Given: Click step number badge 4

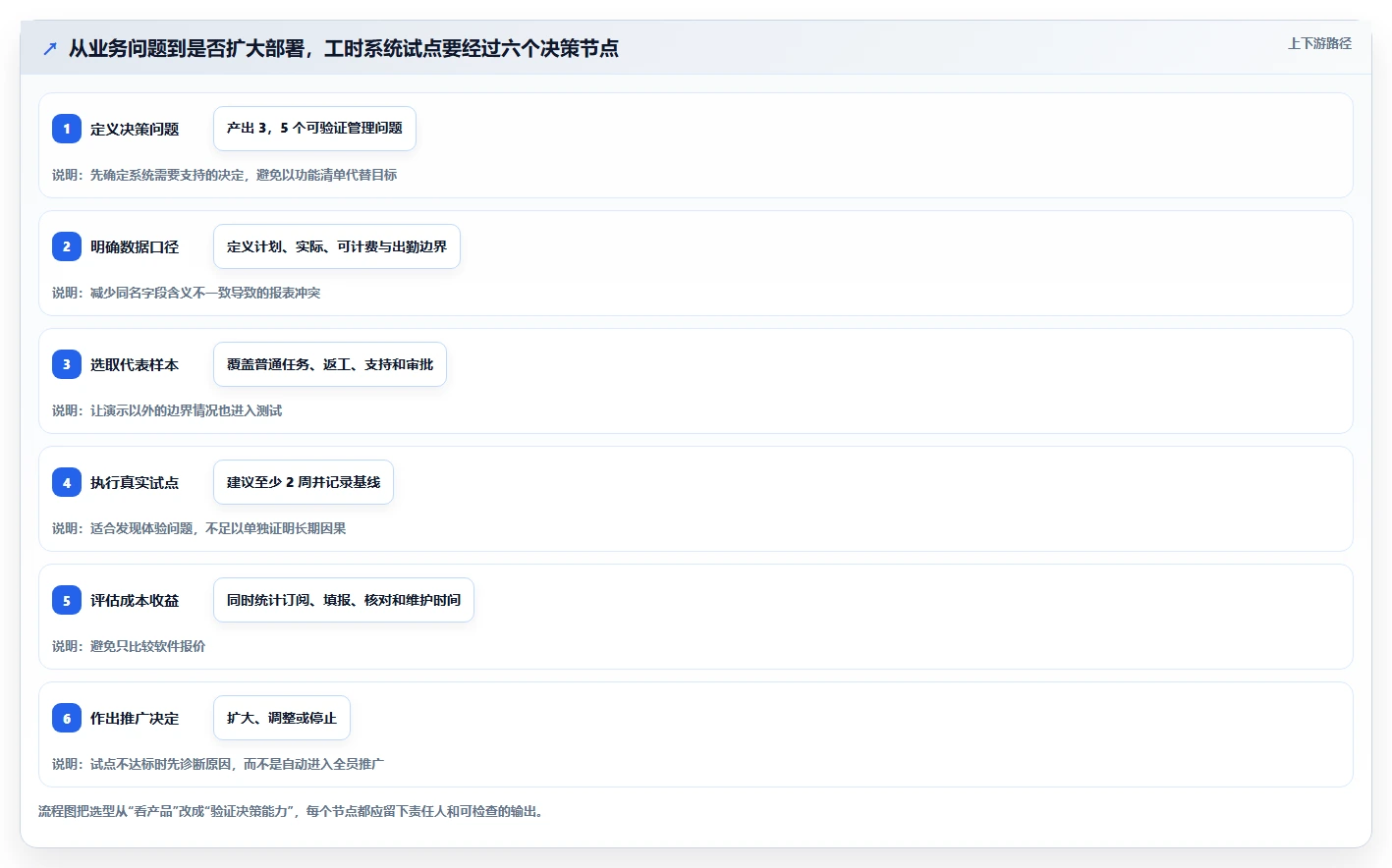Looking at the screenshot, I should (67, 482).
